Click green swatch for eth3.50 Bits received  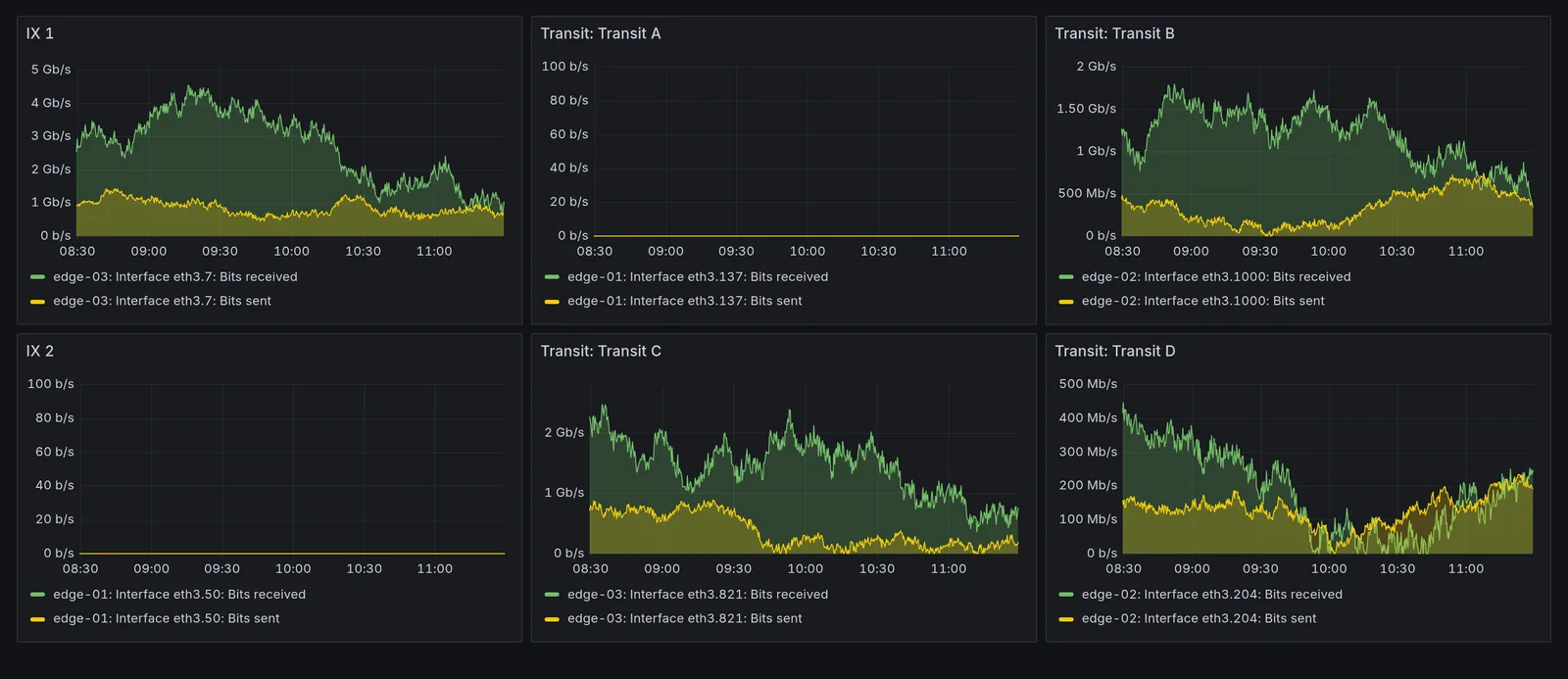point(38,595)
